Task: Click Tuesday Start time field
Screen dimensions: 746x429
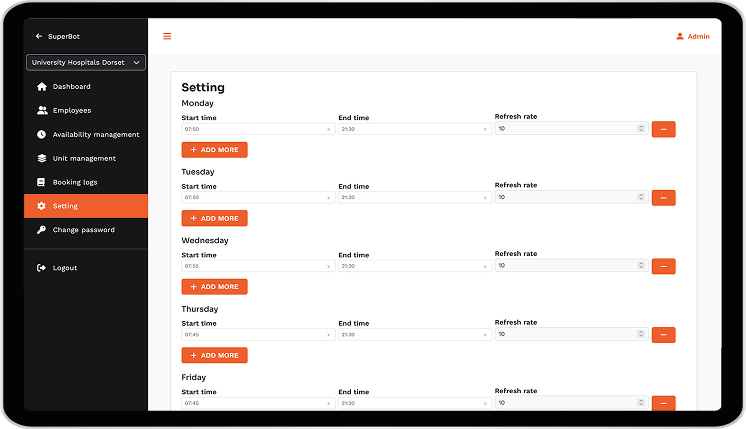Action: click(258, 197)
